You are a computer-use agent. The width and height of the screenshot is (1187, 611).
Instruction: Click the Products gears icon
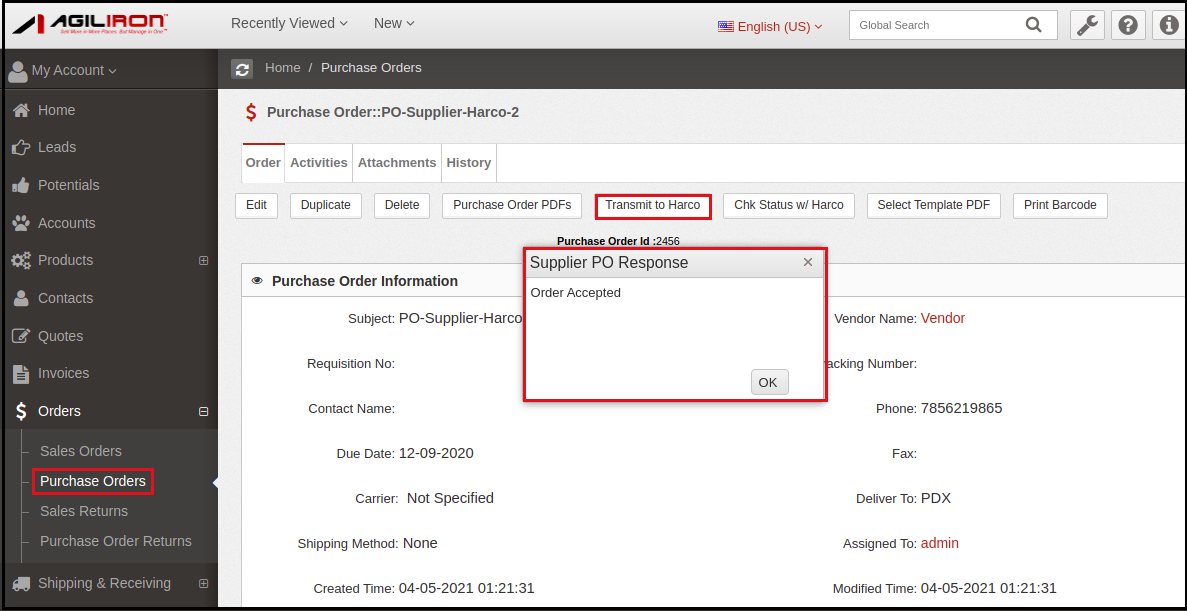21,260
